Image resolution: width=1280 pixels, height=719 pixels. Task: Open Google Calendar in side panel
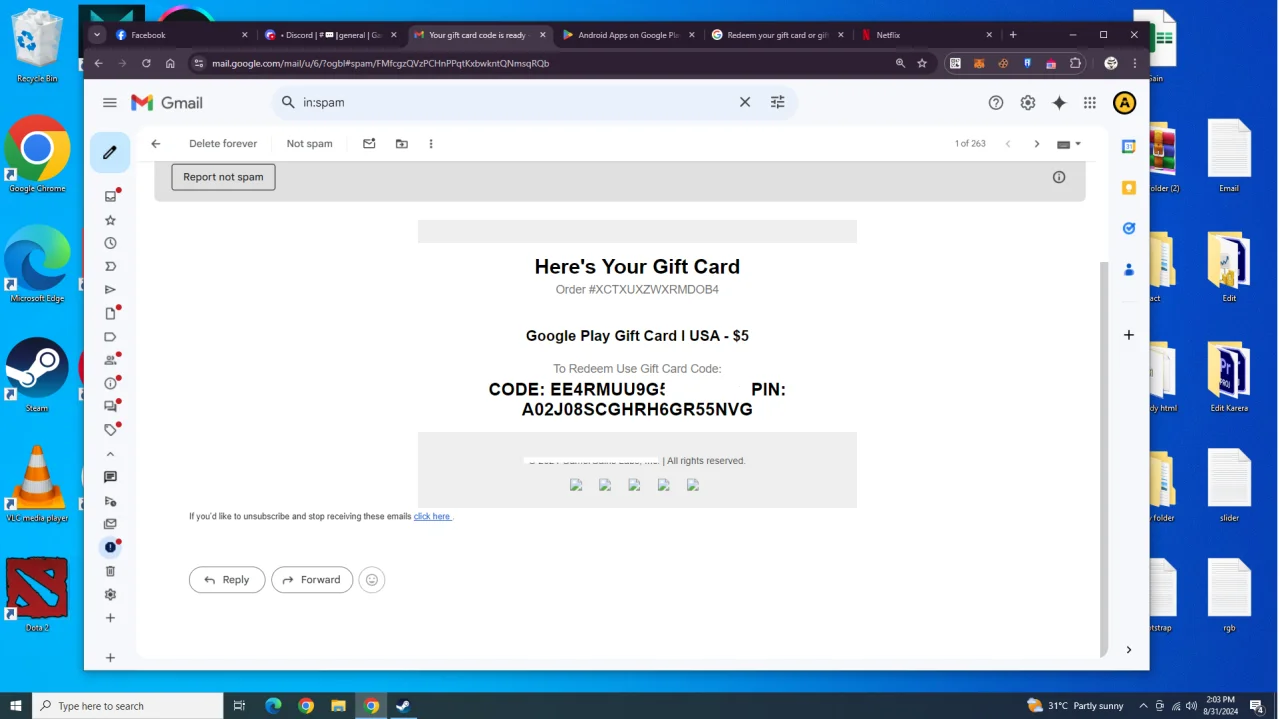(x=1129, y=146)
